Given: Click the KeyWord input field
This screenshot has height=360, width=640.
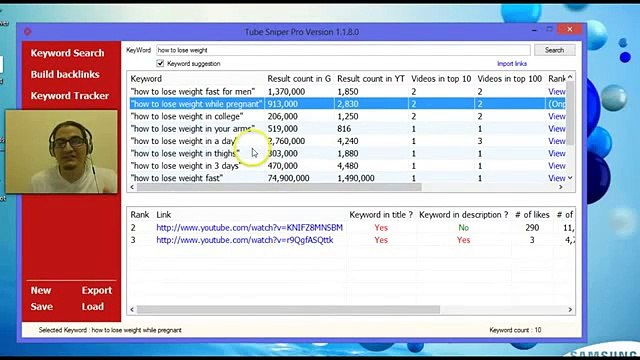Looking at the screenshot, I should point(343,50).
